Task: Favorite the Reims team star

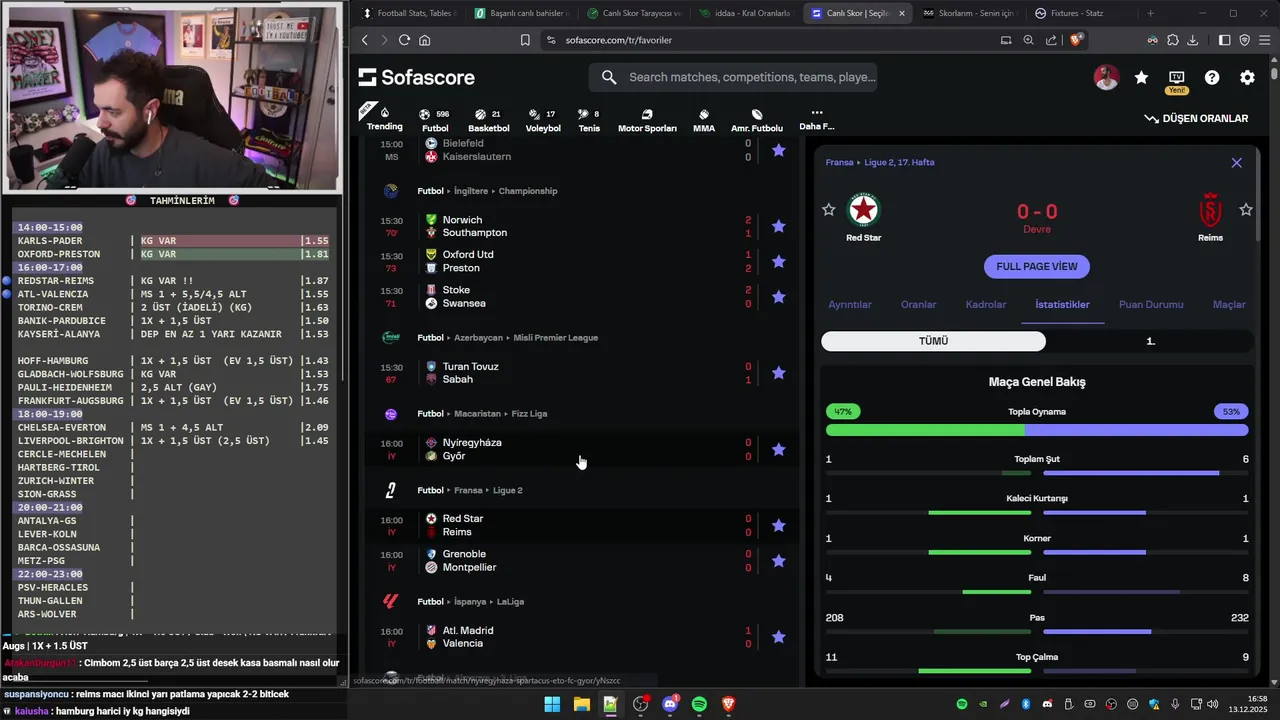Action: [1246, 209]
